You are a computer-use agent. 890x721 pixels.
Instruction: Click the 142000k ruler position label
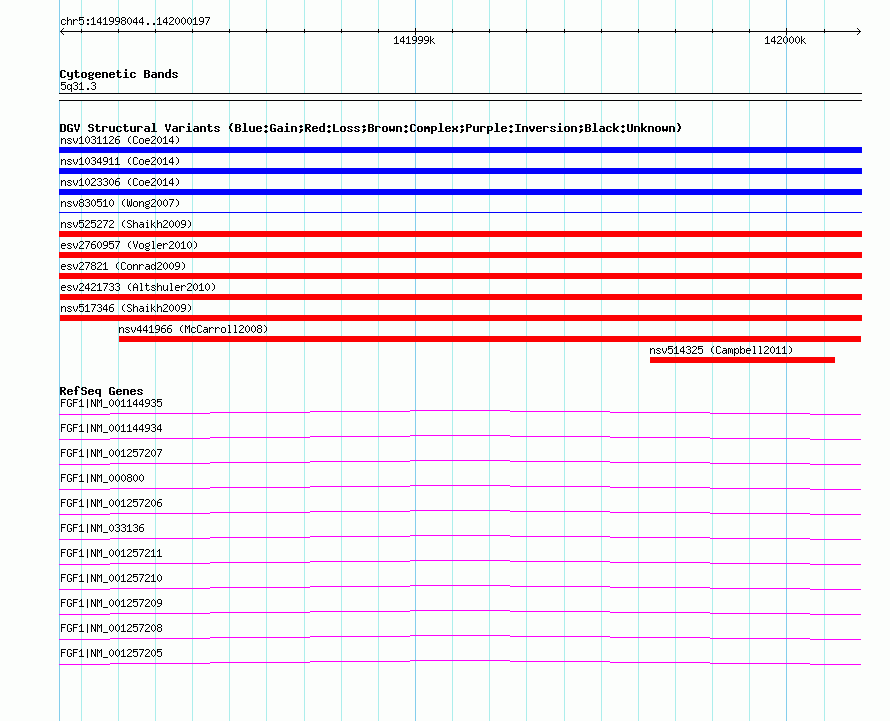click(x=784, y=40)
